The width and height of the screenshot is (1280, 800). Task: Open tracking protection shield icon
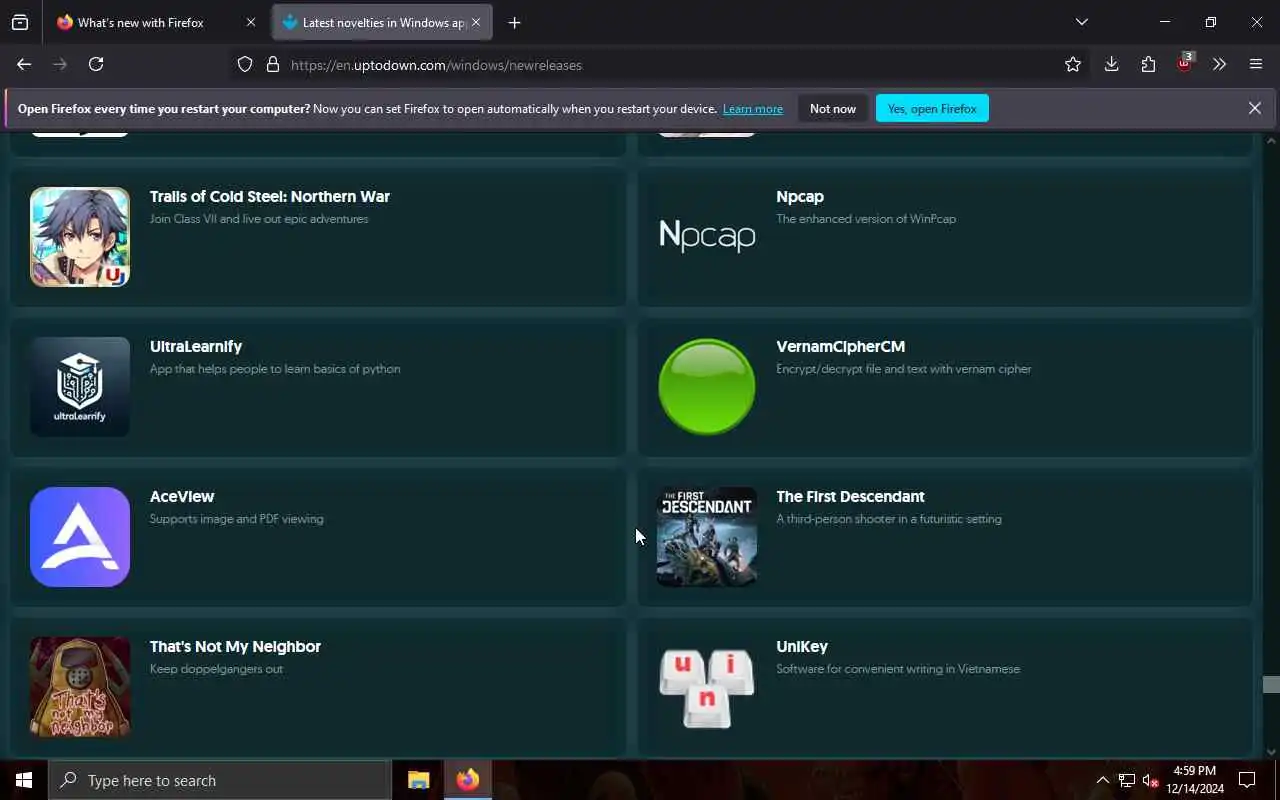point(245,65)
